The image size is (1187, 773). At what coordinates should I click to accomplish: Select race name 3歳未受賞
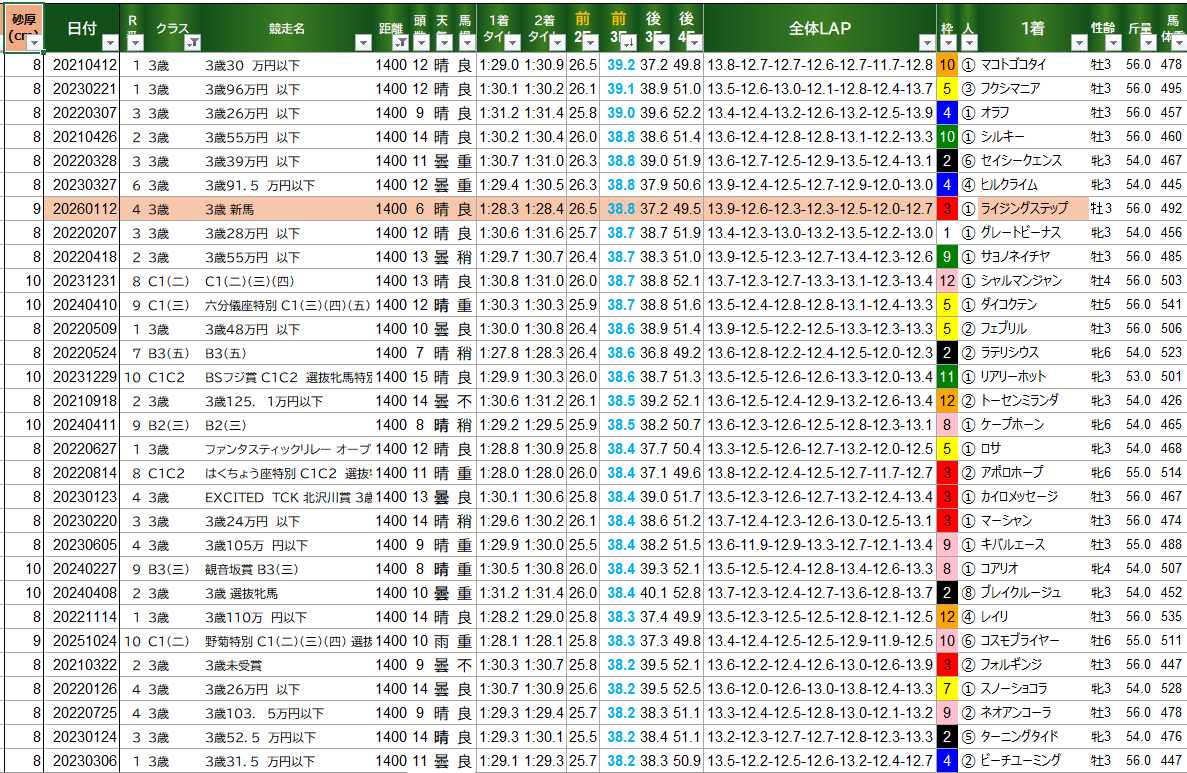[x=287, y=665]
